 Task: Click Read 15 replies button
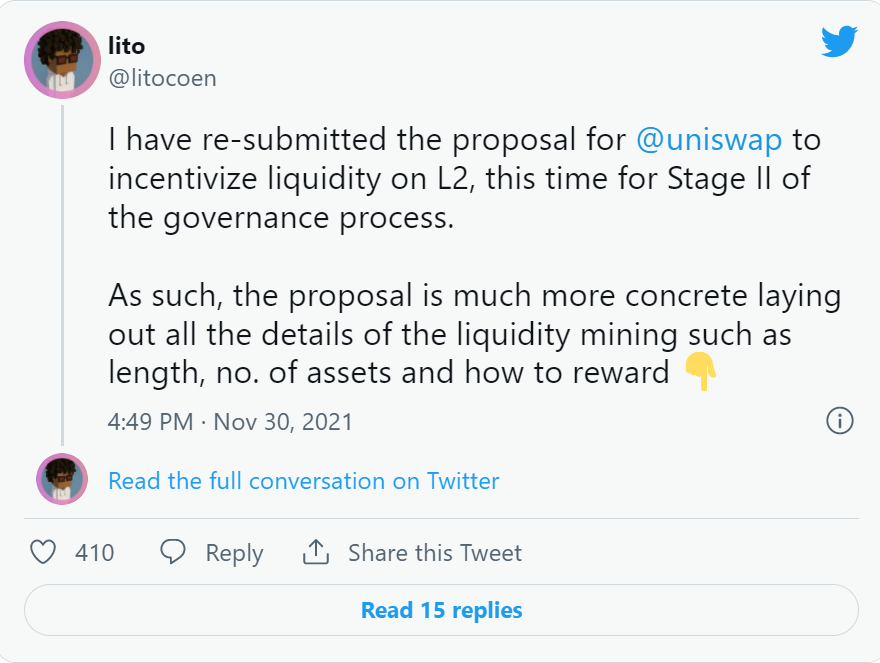click(441, 610)
